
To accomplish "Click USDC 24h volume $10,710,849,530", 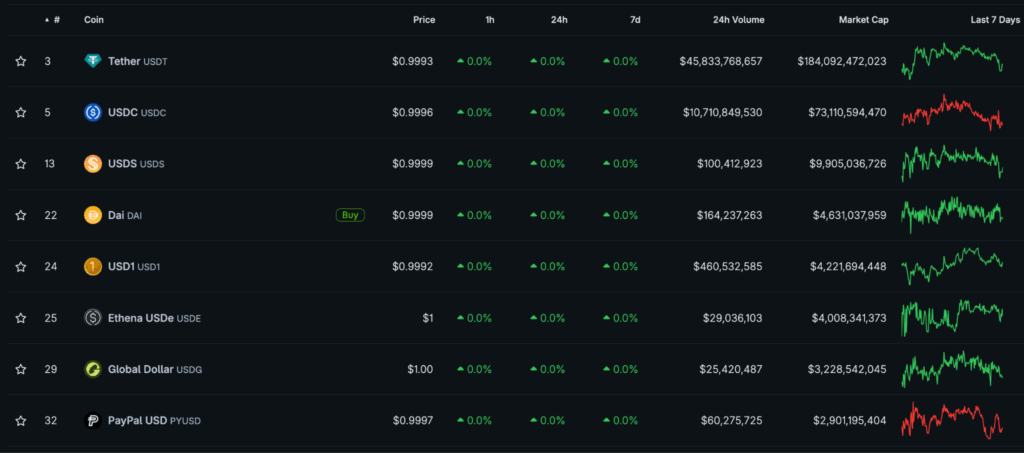I will [x=722, y=112].
